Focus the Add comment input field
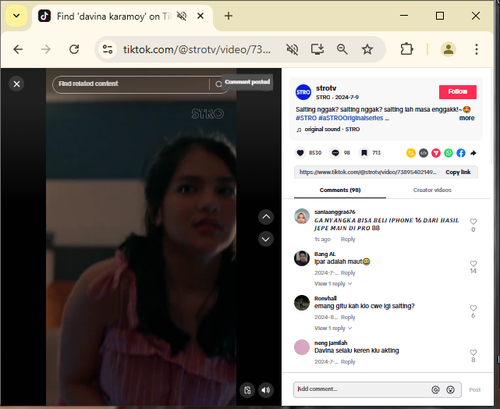This screenshot has width=500, height=409. point(361,389)
